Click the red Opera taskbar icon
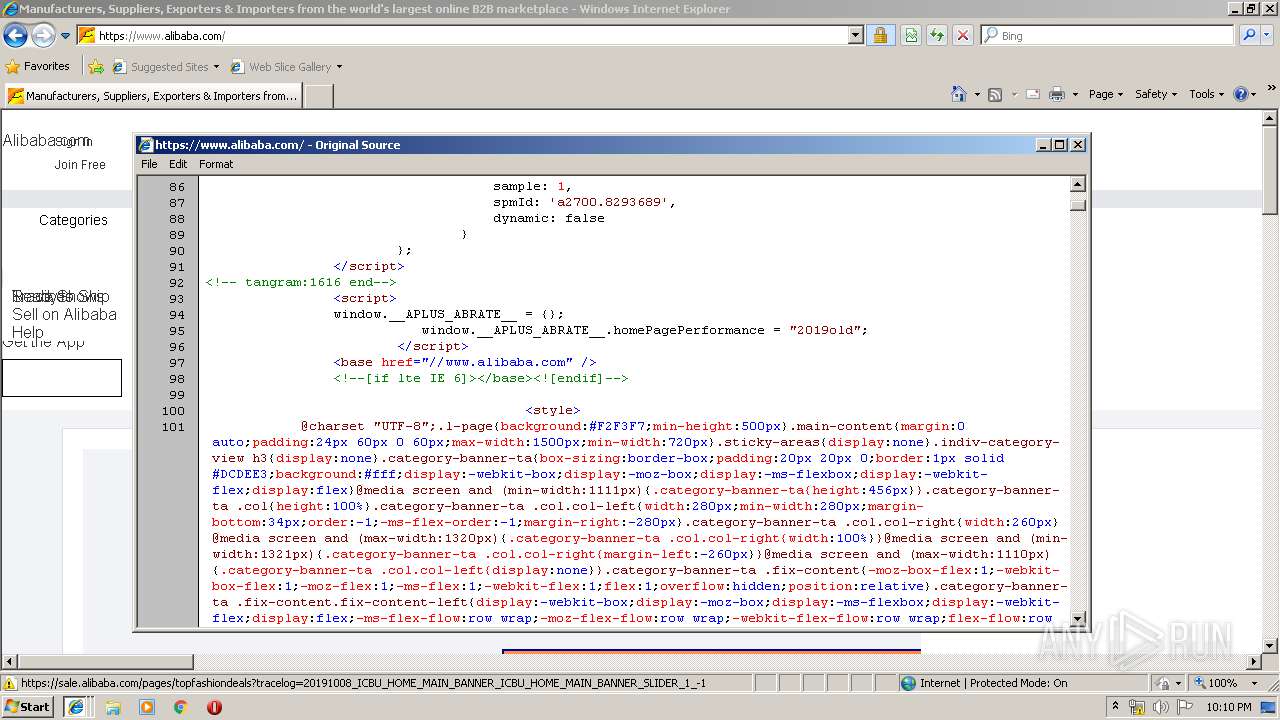This screenshot has height=720, width=1280. point(214,707)
